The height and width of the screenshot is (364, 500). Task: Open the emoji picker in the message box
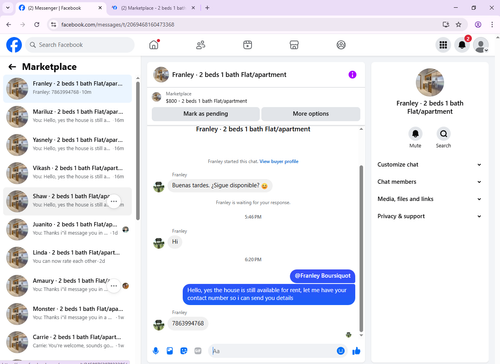coord(340,351)
